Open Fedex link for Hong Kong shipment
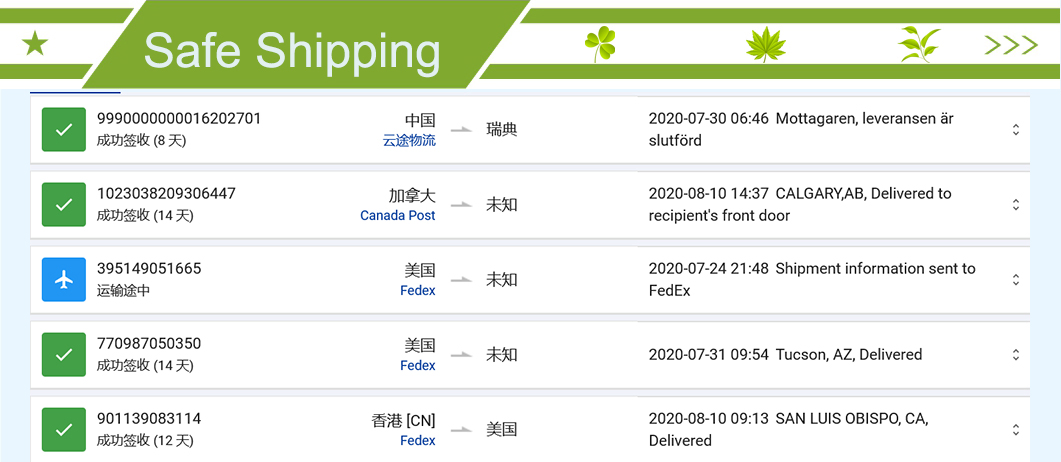The height and width of the screenshot is (462, 1061). (418, 440)
